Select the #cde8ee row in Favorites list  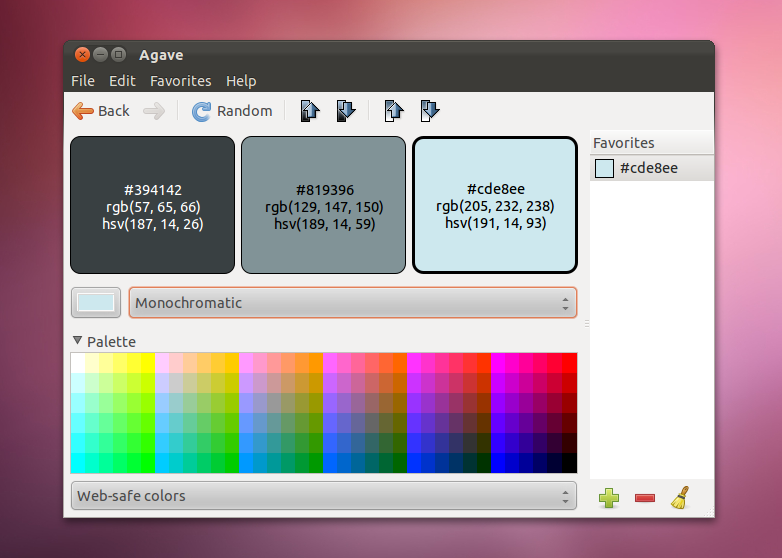pyautogui.click(x=652, y=168)
